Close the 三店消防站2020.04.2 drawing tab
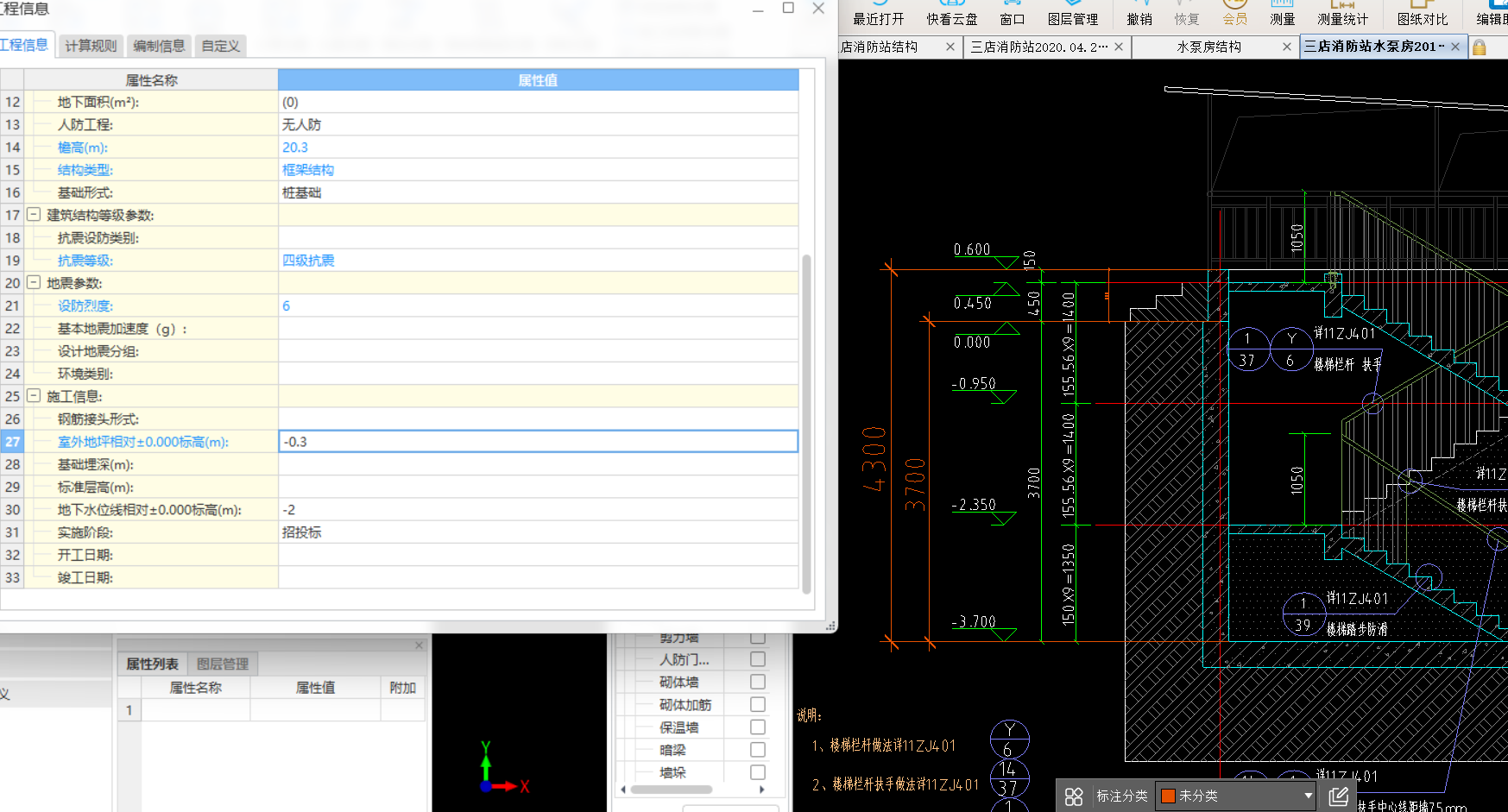The width and height of the screenshot is (1508, 812). pos(1119,47)
